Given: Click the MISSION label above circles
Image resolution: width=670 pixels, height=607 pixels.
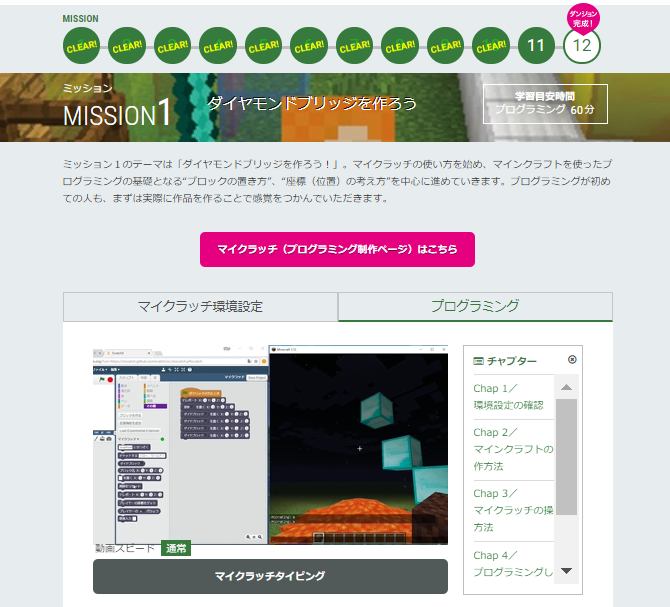Looking at the screenshot, I should pos(80,18).
